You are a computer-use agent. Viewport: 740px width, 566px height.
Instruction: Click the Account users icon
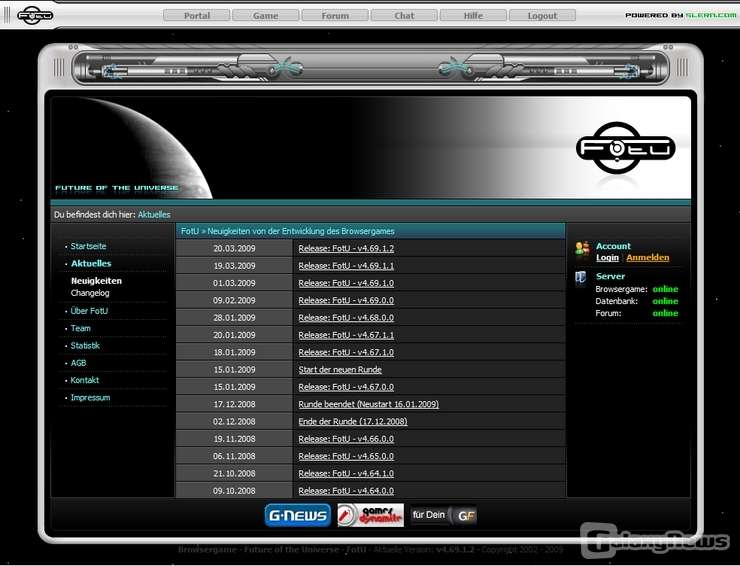click(582, 250)
